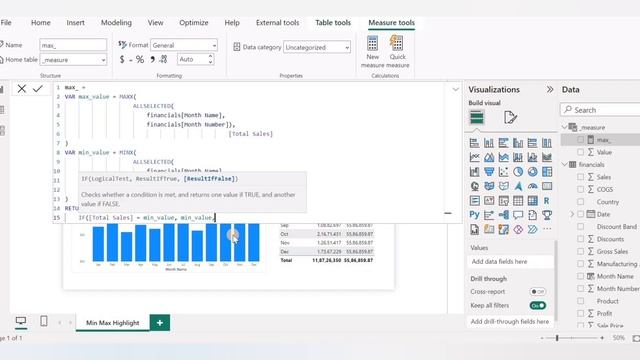Cancel formula with the X icon
Screen dimensions: 640x360
pyautogui.click(x=22, y=89)
